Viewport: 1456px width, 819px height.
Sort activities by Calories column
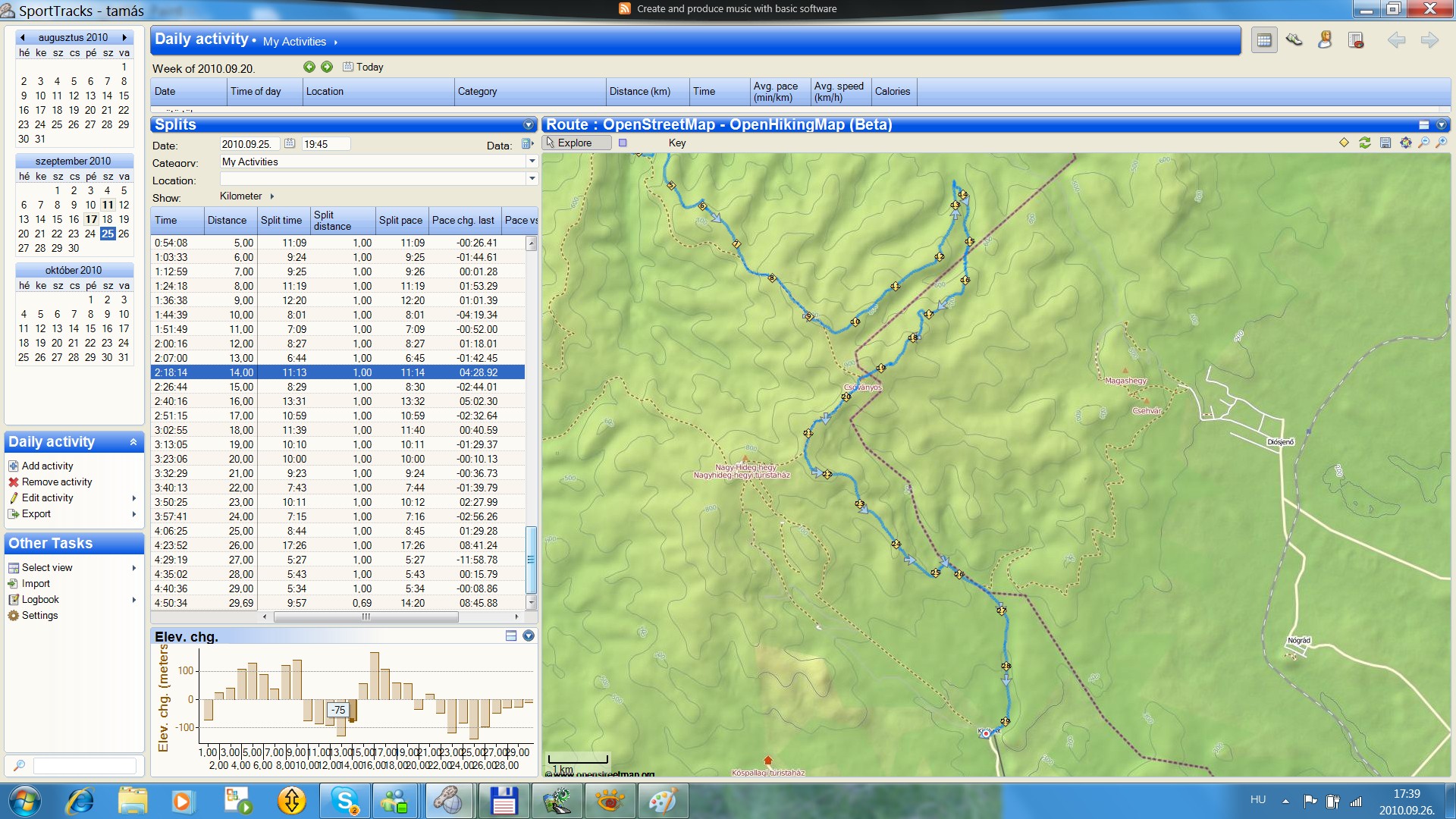893,91
